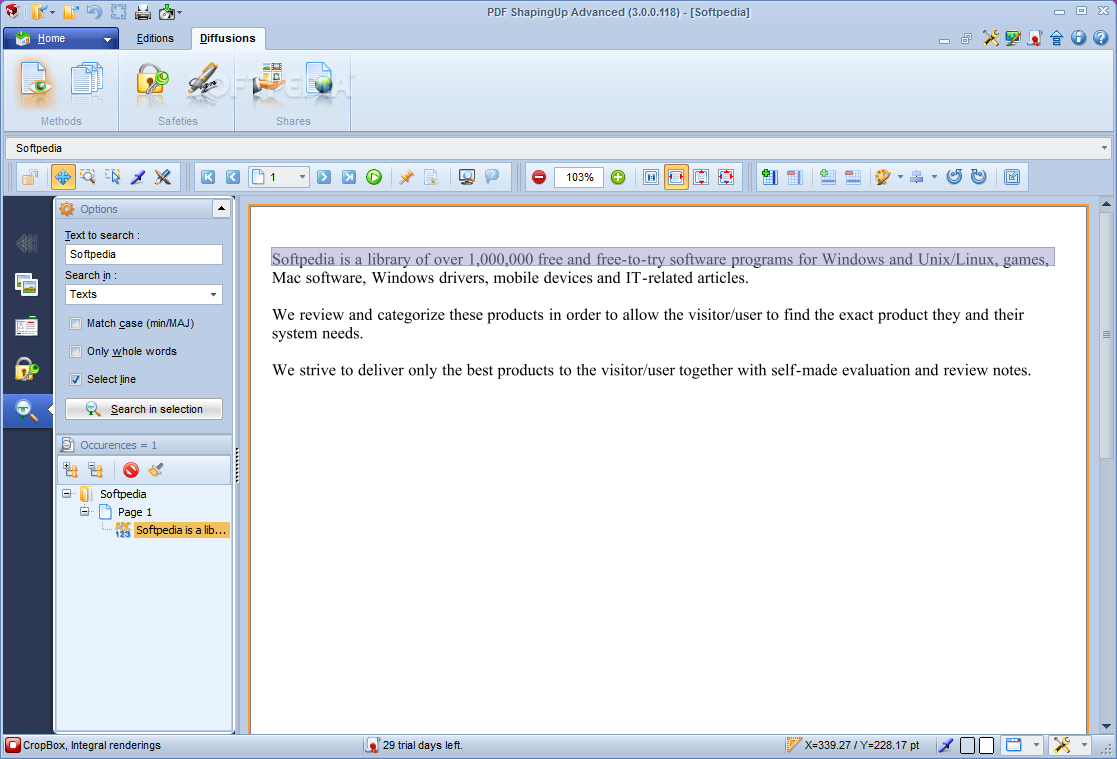Go to the previous page
The image size is (1117, 759).
[232, 177]
